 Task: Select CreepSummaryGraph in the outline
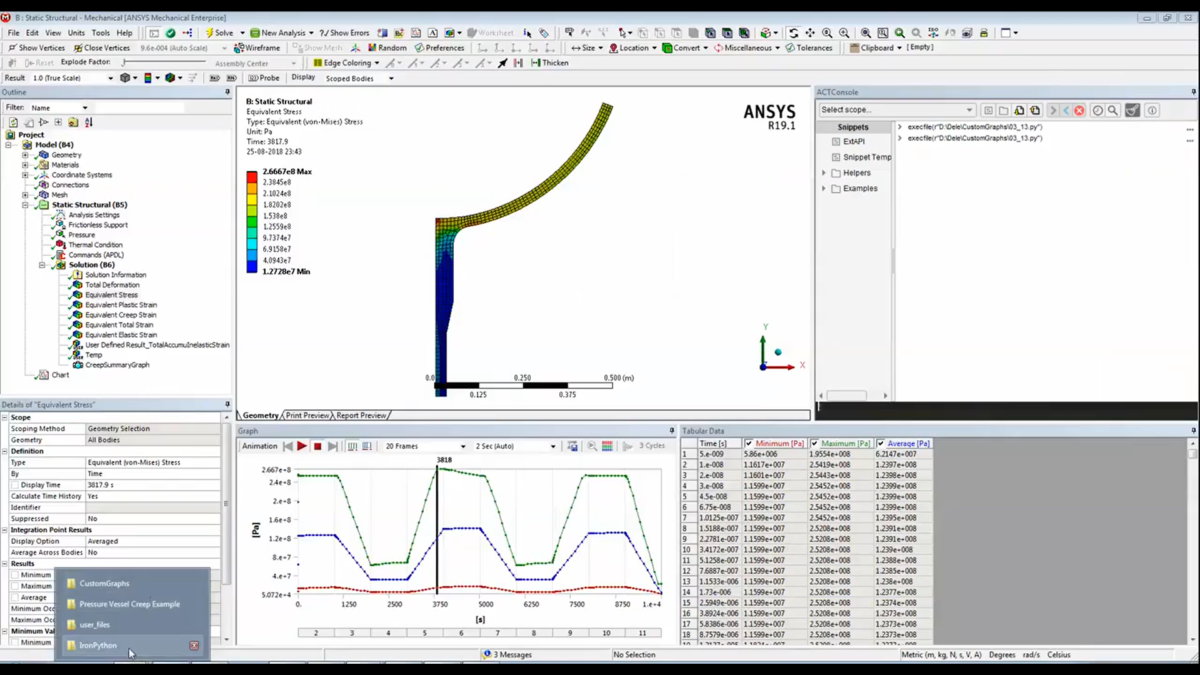(117, 365)
